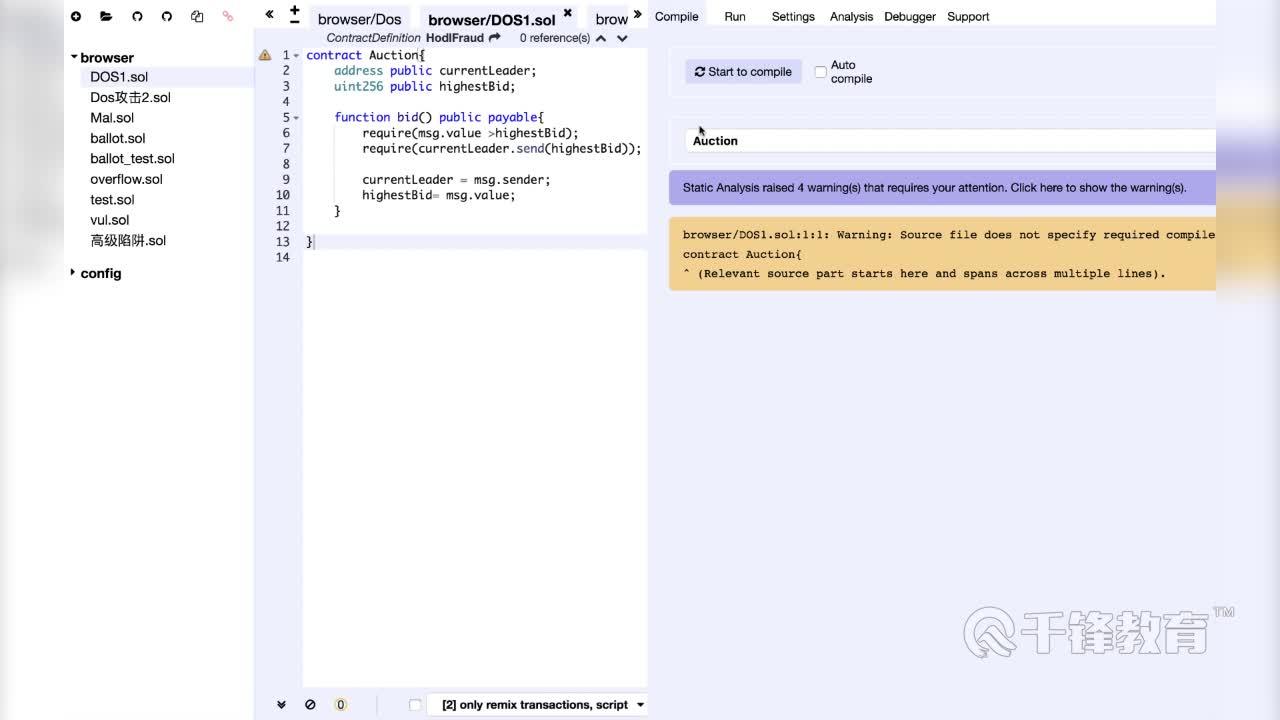The width and height of the screenshot is (1280, 720).
Task: Click the plus-minus font size icon
Action: [x=294, y=14]
